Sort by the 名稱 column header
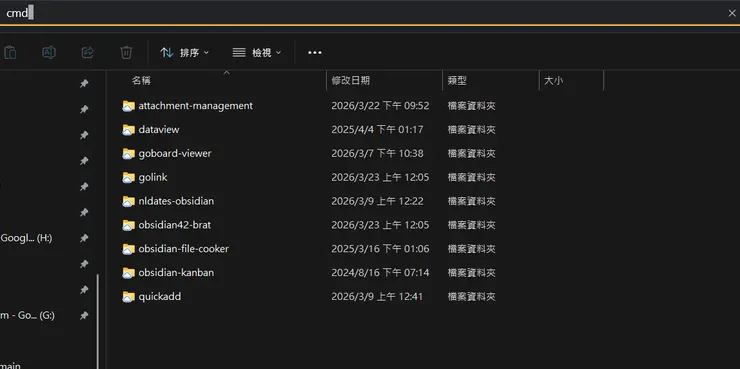The image size is (740, 369). [x=141, y=81]
